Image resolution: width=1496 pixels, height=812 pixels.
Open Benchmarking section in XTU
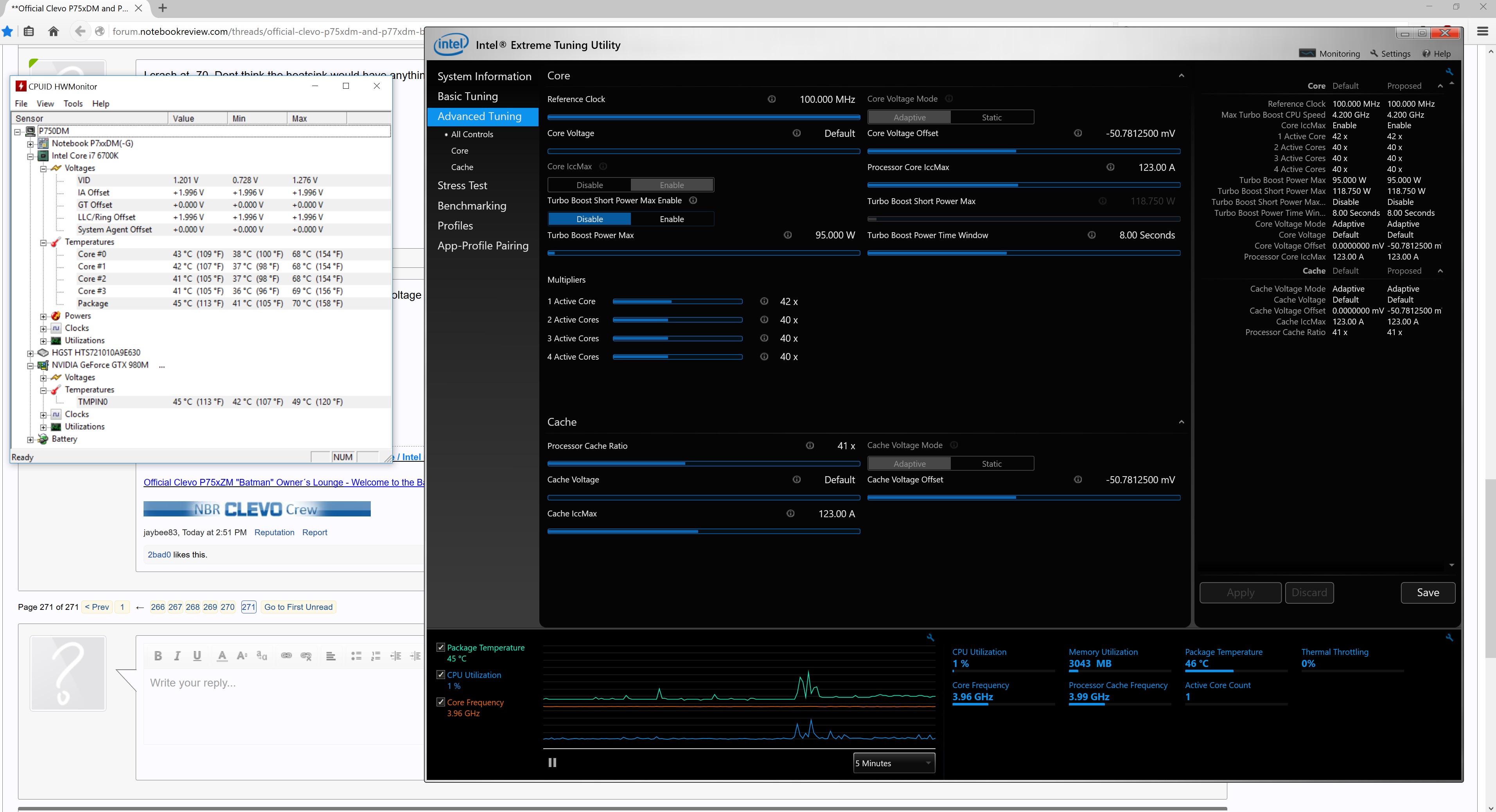(x=472, y=206)
